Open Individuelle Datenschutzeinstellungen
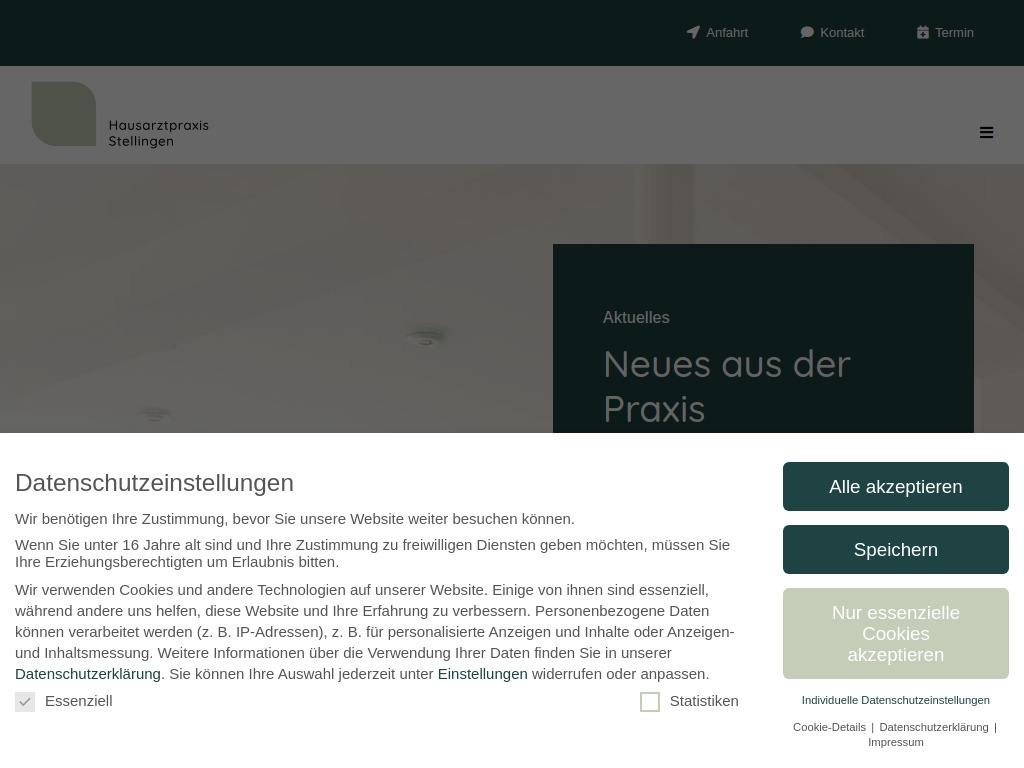The image size is (1024, 768). 896,700
